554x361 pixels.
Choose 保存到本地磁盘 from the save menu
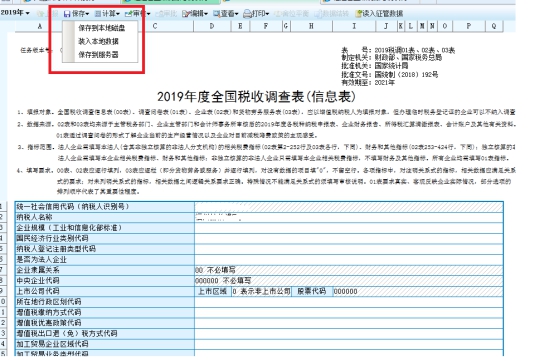[x=101, y=28]
